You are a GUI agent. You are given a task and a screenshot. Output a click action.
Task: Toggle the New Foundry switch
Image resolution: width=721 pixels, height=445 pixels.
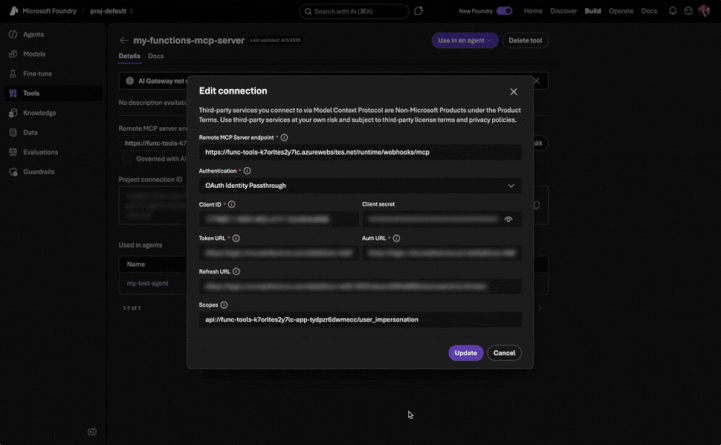(504, 11)
